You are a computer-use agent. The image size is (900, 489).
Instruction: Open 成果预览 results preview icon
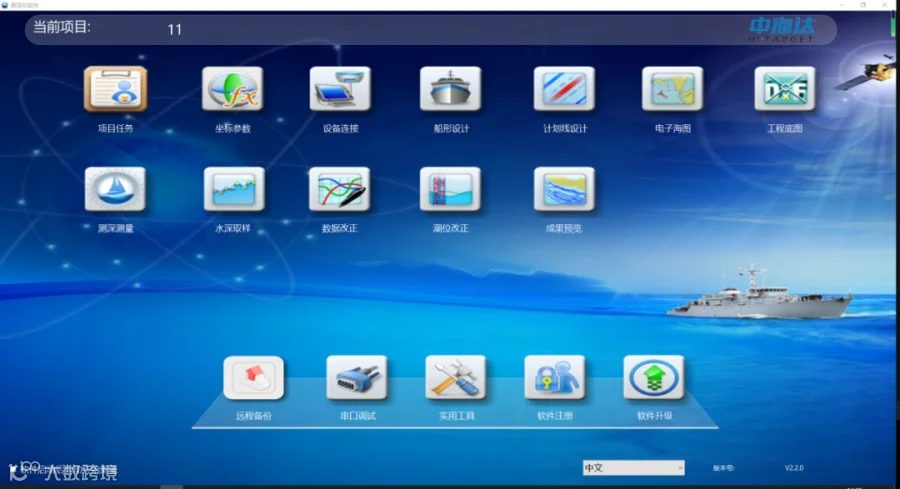coord(564,189)
